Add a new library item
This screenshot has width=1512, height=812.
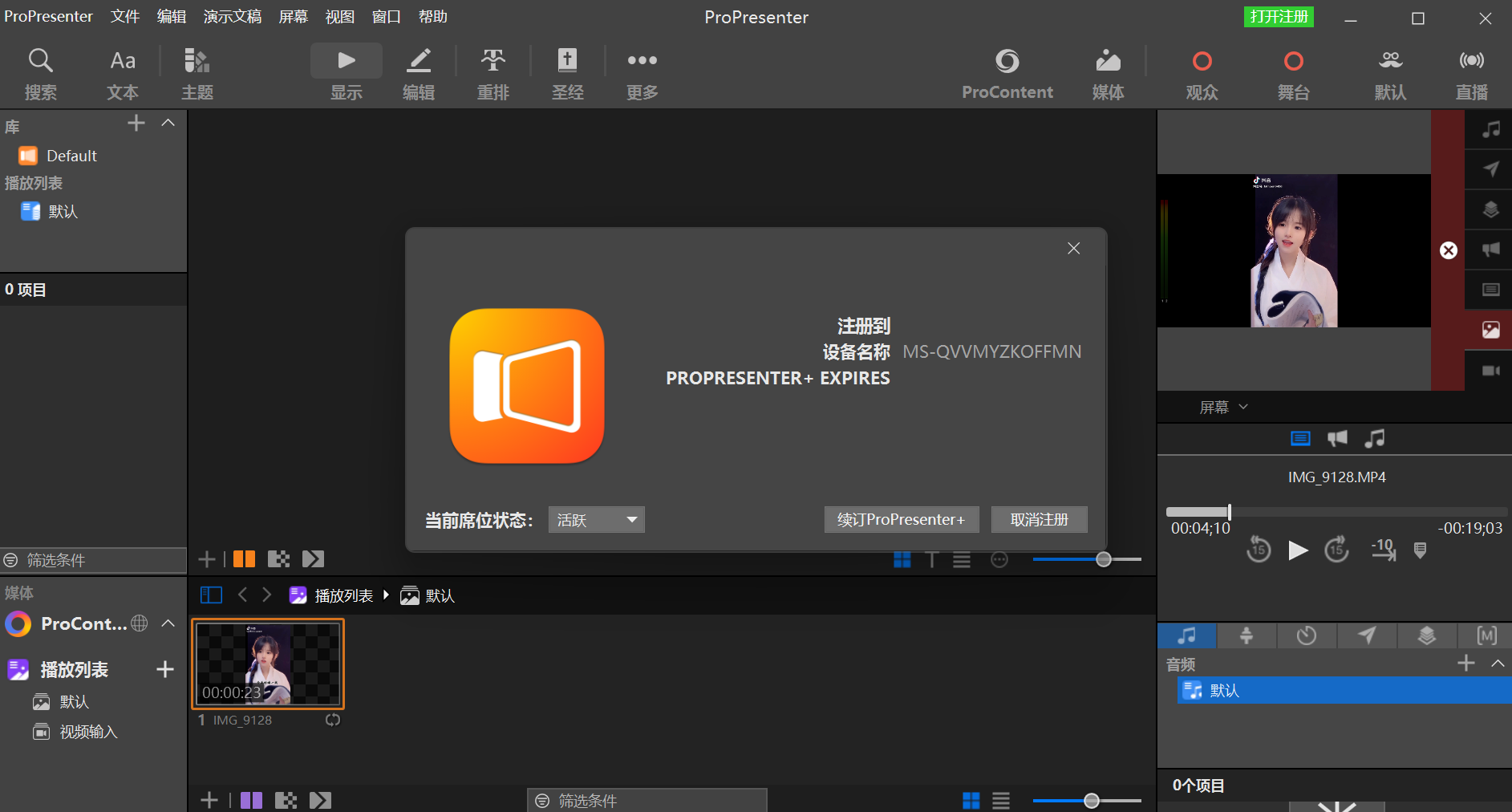click(x=136, y=124)
